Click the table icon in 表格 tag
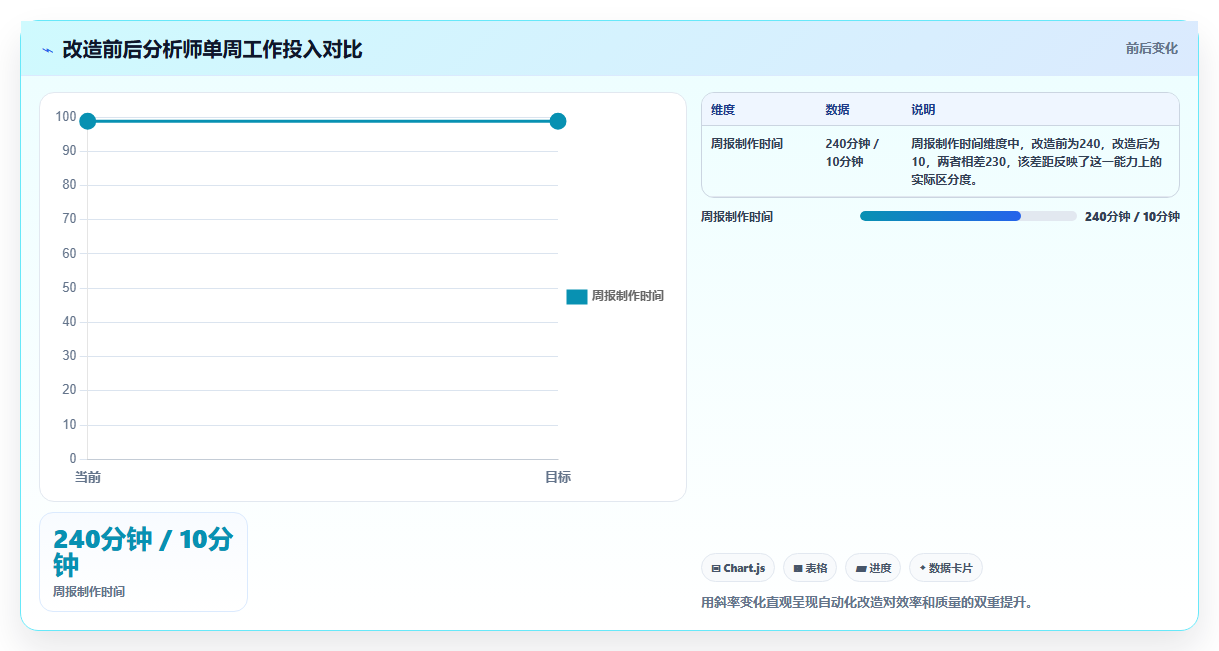This screenshot has height=651, width=1219. (798, 568)
